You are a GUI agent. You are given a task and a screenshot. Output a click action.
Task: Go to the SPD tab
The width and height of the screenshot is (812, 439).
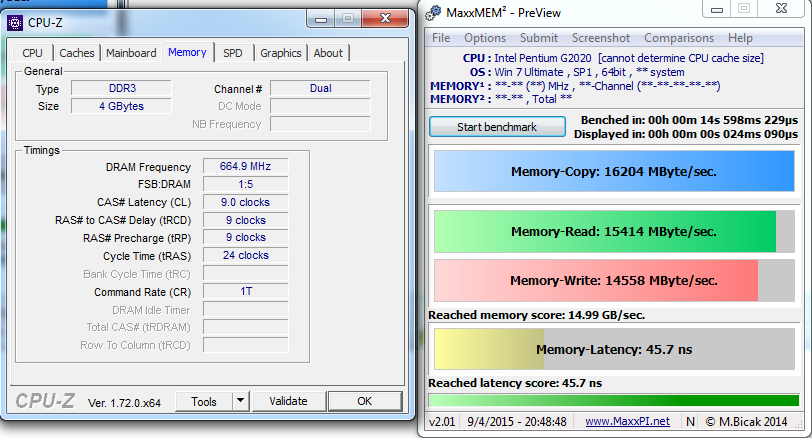(232, 53)
